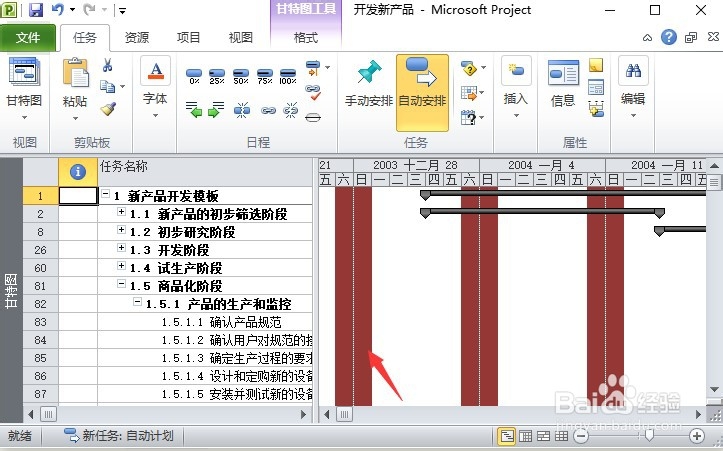Image resolution: width=723 pixels, height=451 pixels.
Task: Open Quick Access Toolbar customize dropdown
Action: [x=122, y=10]
